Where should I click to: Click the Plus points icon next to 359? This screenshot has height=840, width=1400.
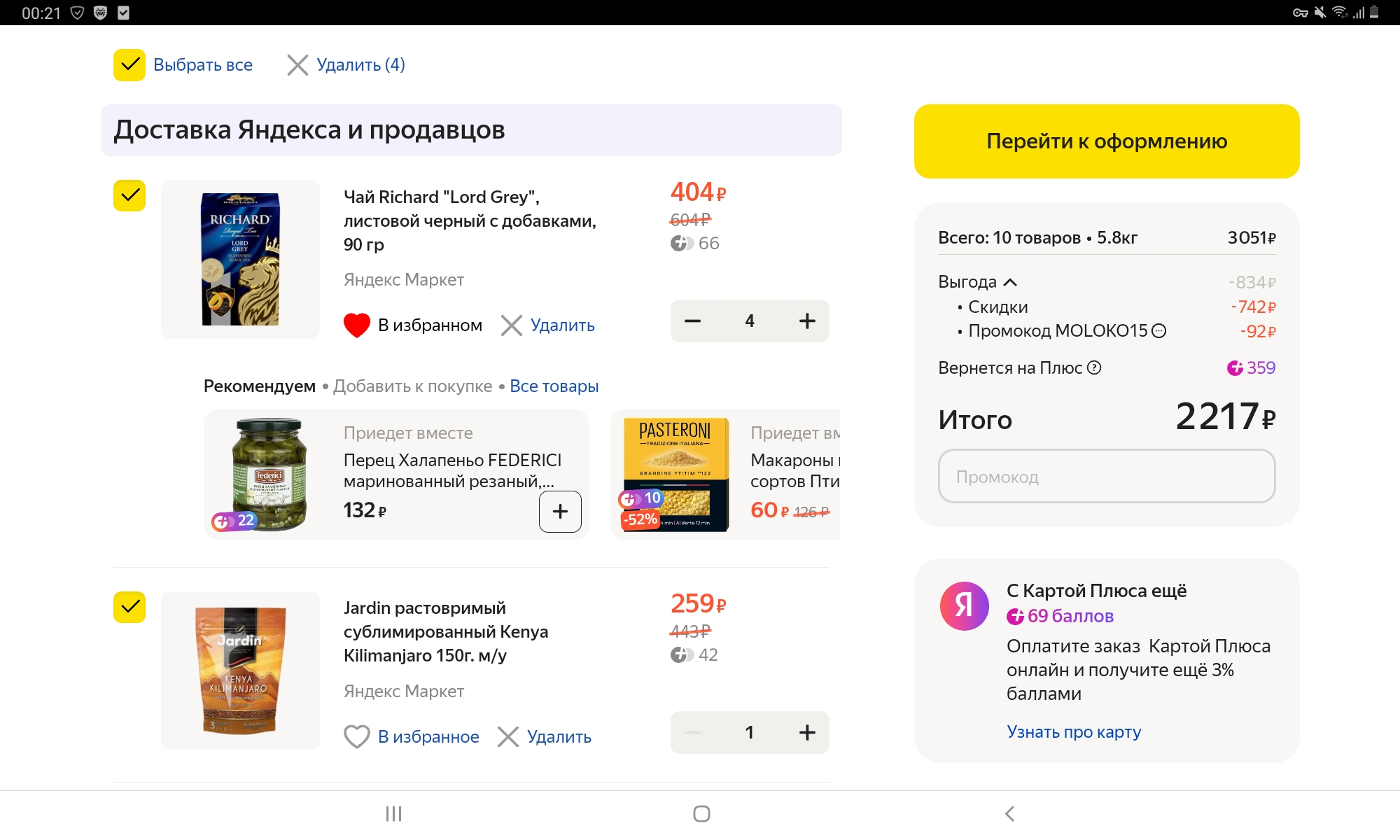(1235, 367)
